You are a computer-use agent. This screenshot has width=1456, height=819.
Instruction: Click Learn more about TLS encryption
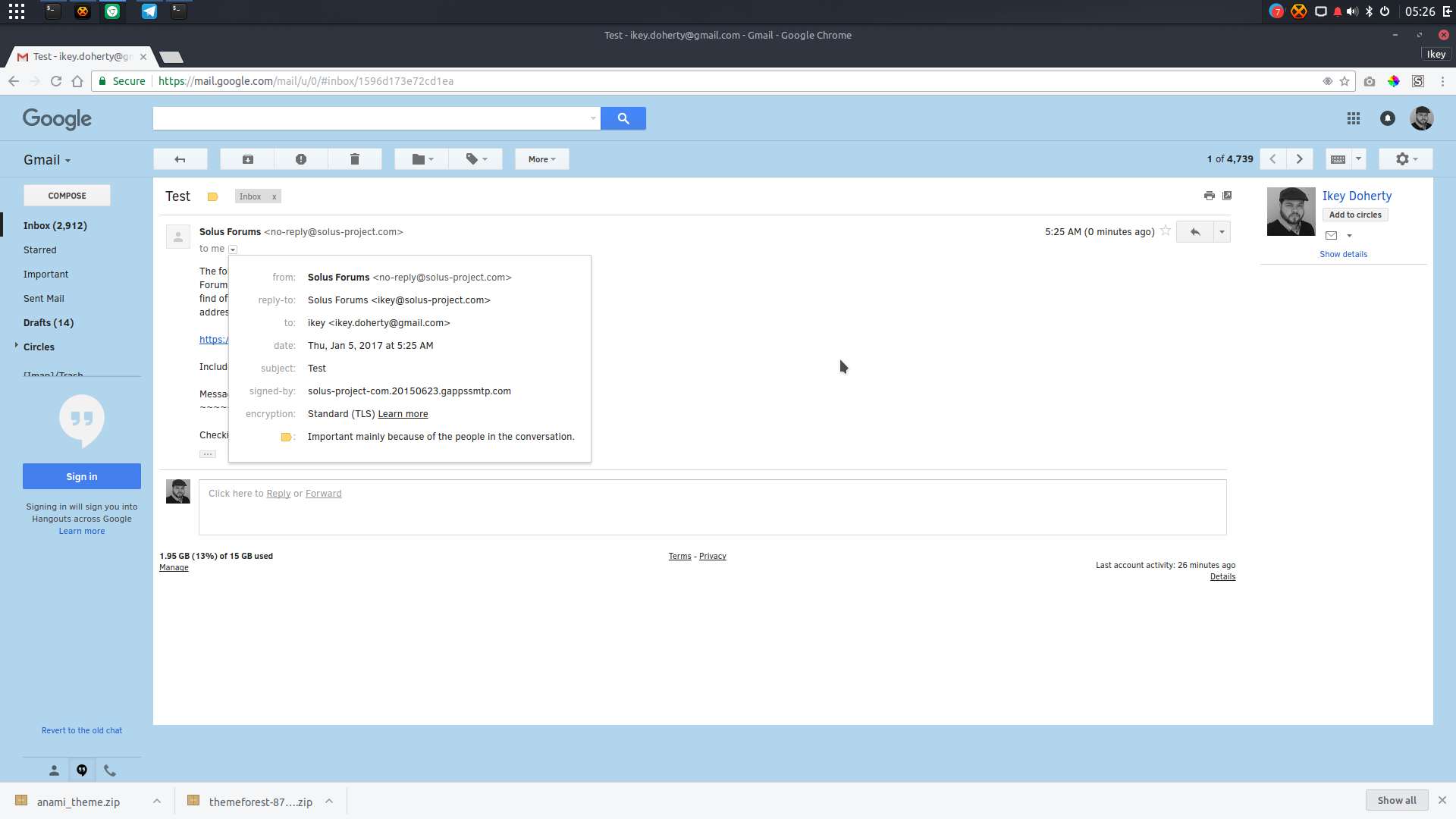tap(403, 414)
